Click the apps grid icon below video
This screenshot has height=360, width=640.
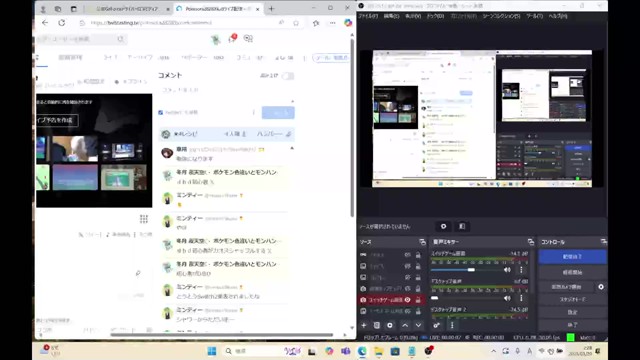click(x=144, y=219)
